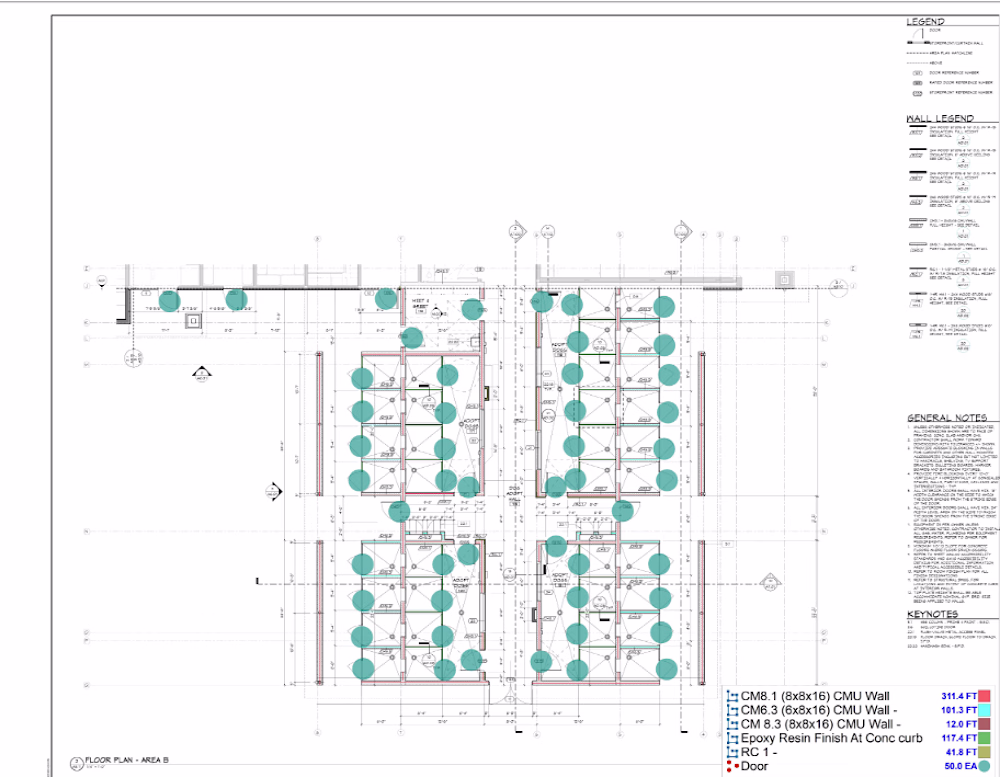
Task: Select the 'CM 8.3 (8x8x16) CMU Wall -' label
Action: click(821, 725)
